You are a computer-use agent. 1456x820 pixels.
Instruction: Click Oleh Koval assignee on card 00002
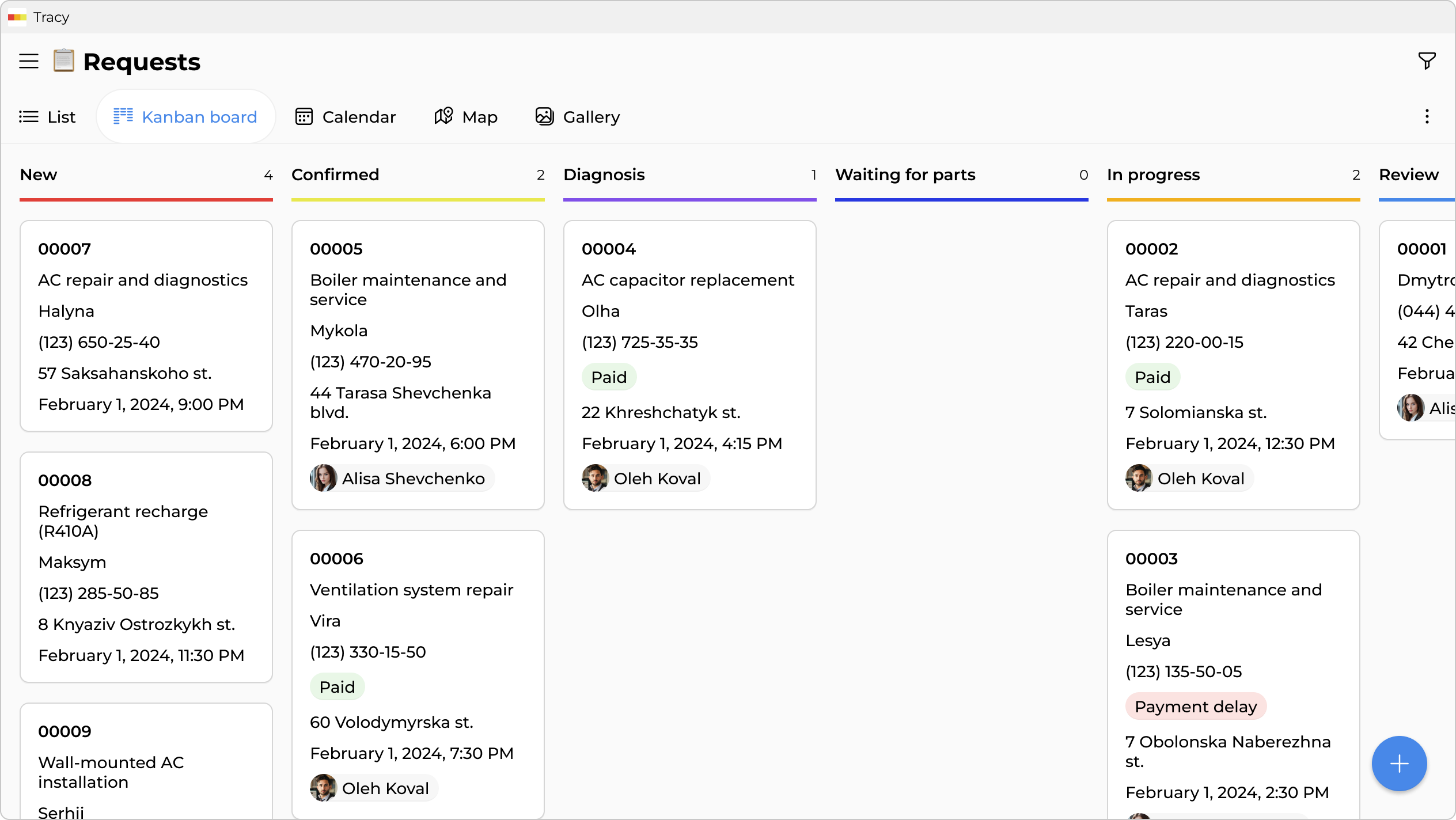point(1200,478)
